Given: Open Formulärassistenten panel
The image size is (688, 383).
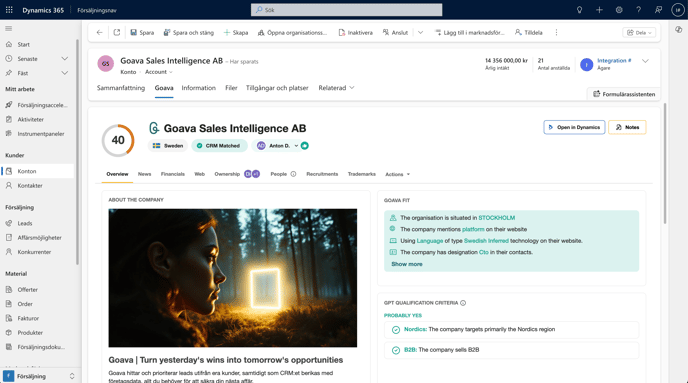Looking at the screenshot, I should (624, 94).
